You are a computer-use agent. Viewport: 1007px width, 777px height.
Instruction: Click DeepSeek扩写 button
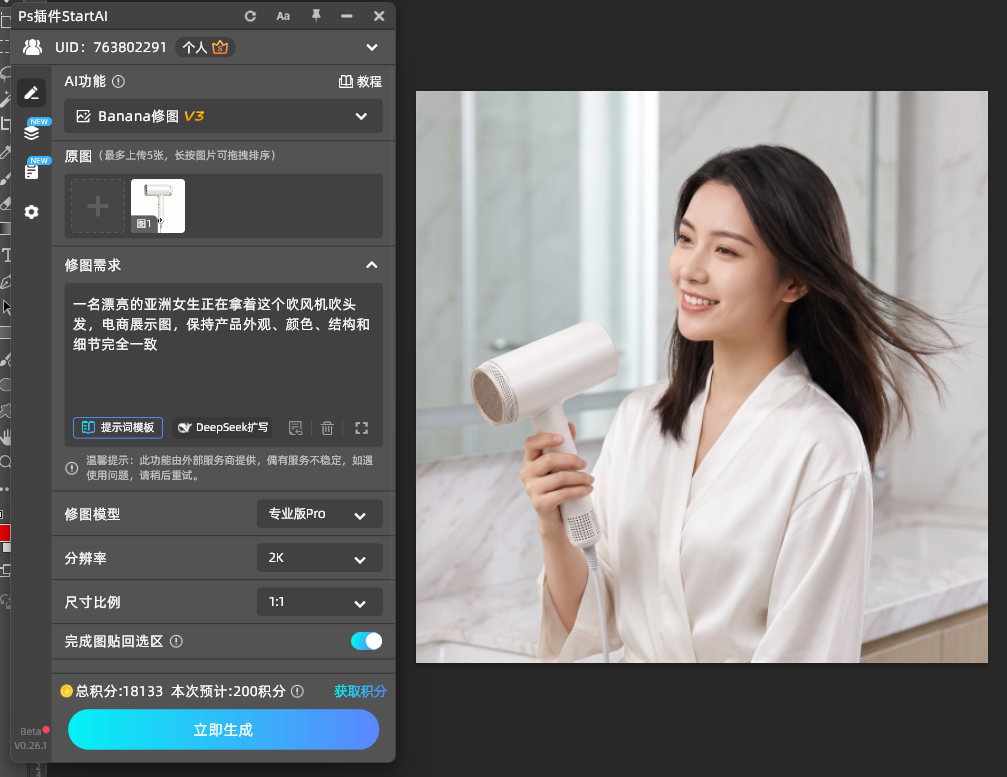pyautogui.click(x=222, y=428)
